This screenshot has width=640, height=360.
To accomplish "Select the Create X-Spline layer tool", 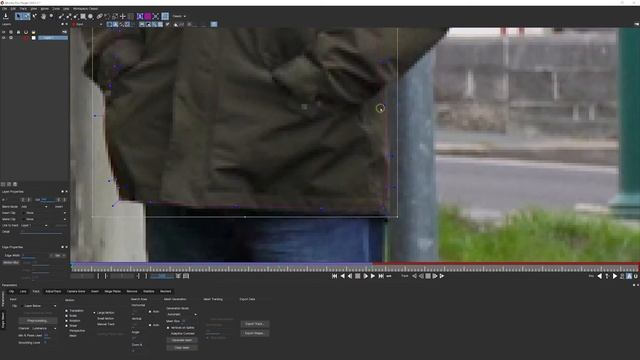I will pos(61,16).
